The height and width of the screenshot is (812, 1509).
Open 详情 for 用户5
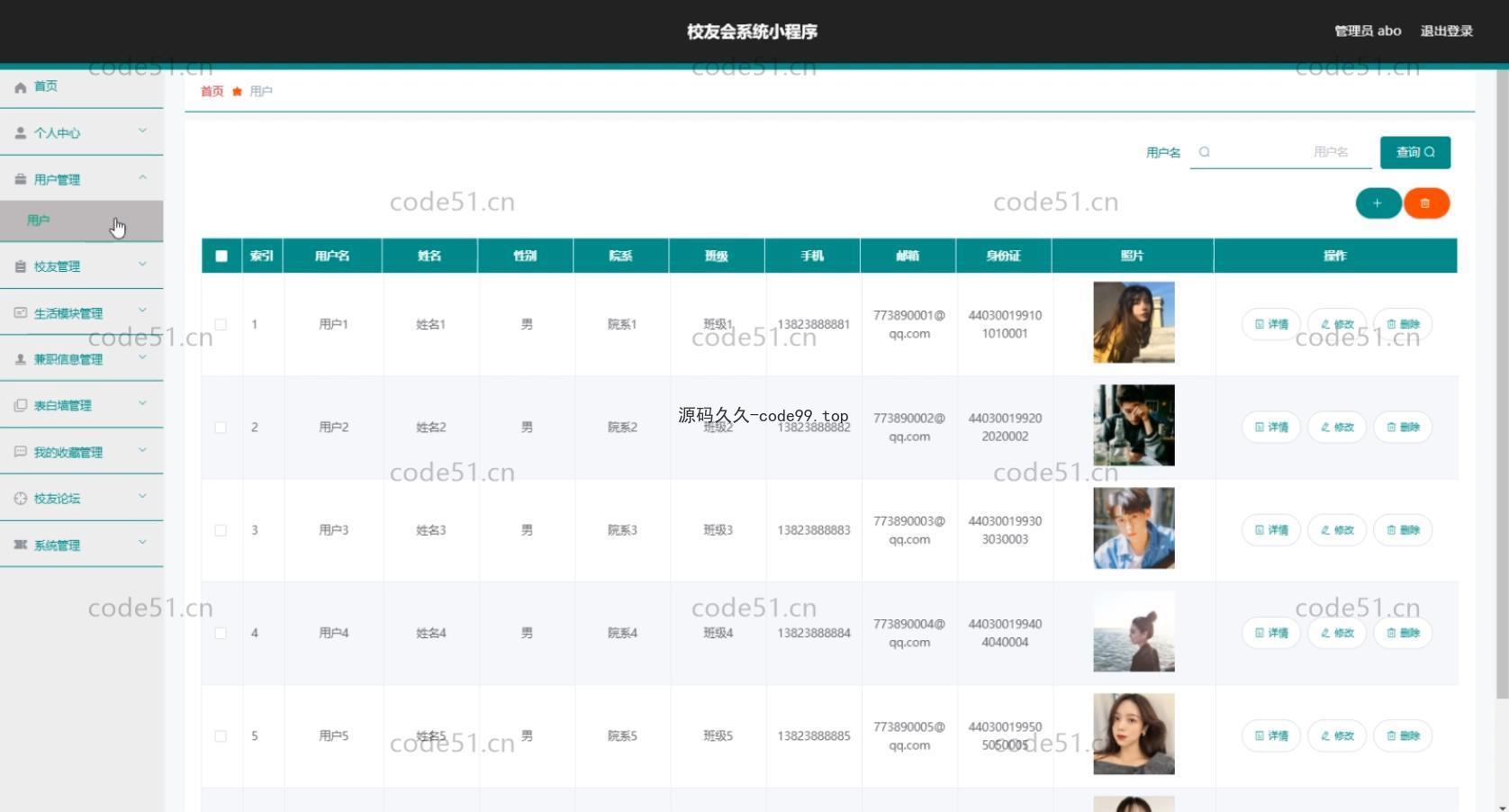click(x=1271, y=735)
